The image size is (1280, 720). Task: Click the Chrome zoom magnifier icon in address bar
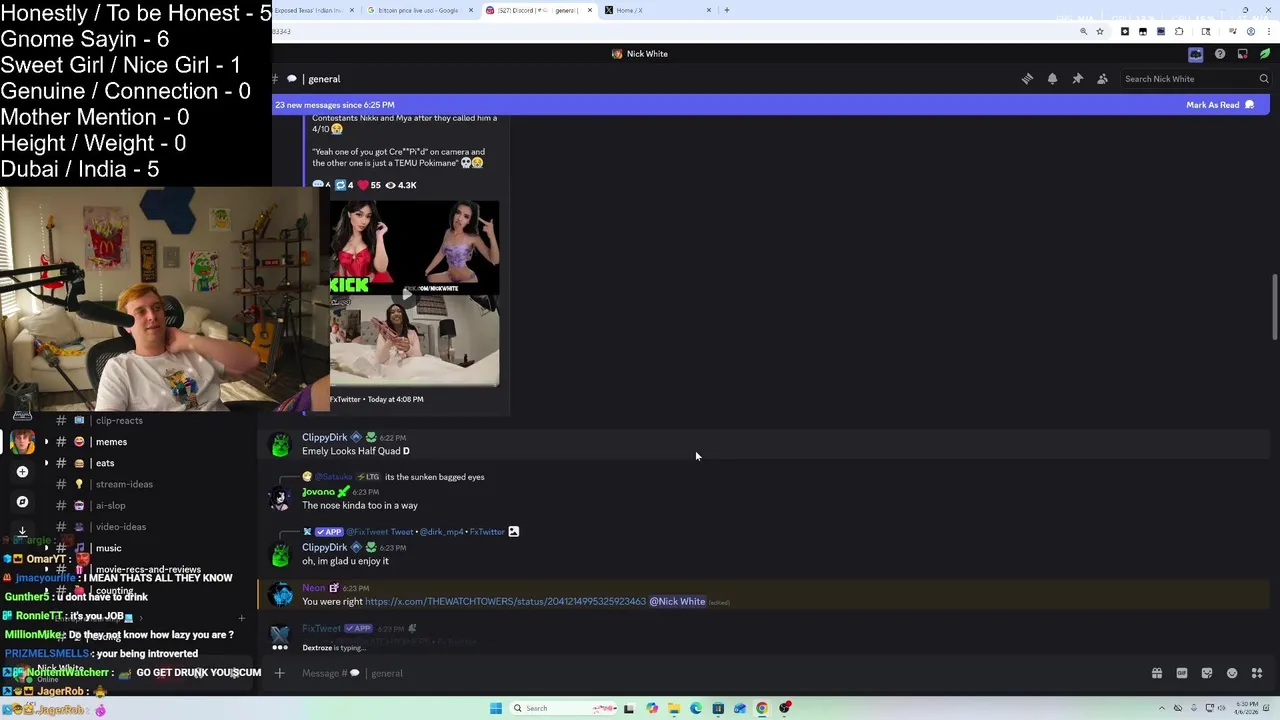tap(1083, 32)
